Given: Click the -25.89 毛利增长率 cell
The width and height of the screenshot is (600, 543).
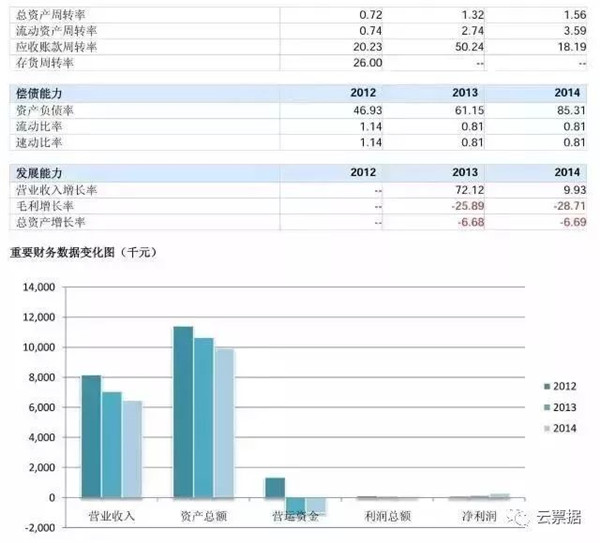Looking at the screenshot, I should click(468, 206).
